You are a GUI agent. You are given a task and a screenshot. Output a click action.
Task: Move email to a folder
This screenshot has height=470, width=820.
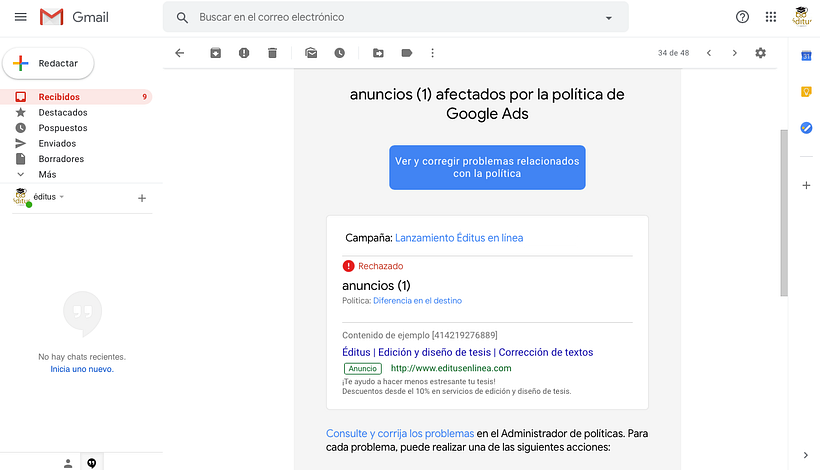[x=378, y=53]
